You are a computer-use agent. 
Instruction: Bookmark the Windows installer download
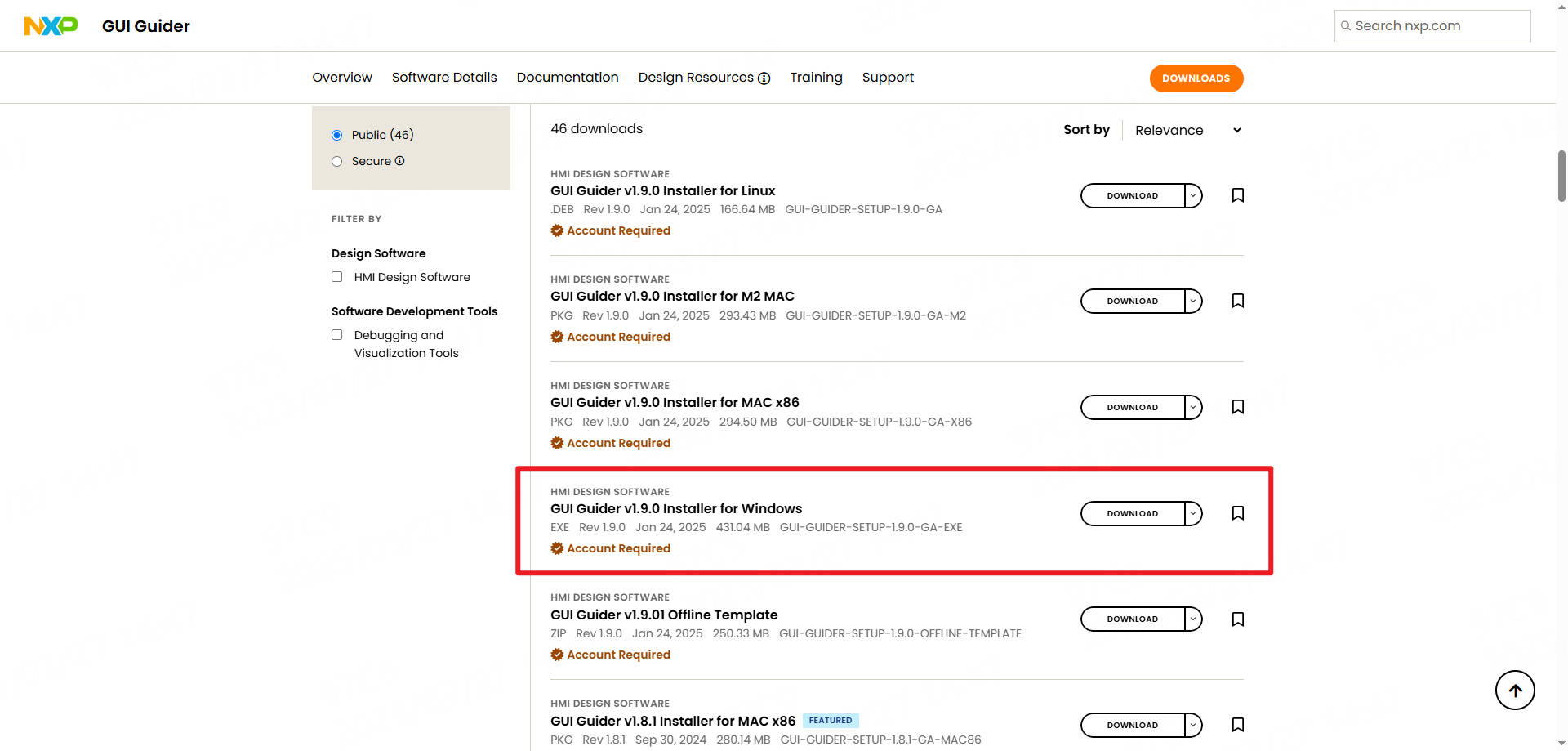(1237, 513)
